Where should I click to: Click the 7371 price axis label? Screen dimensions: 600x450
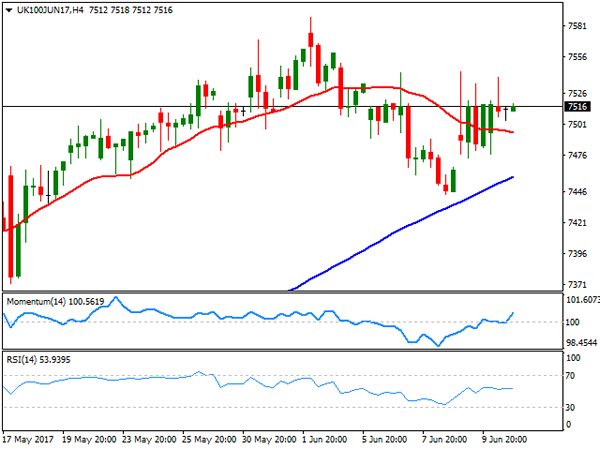pyautogui.click(x=577, y=285)
